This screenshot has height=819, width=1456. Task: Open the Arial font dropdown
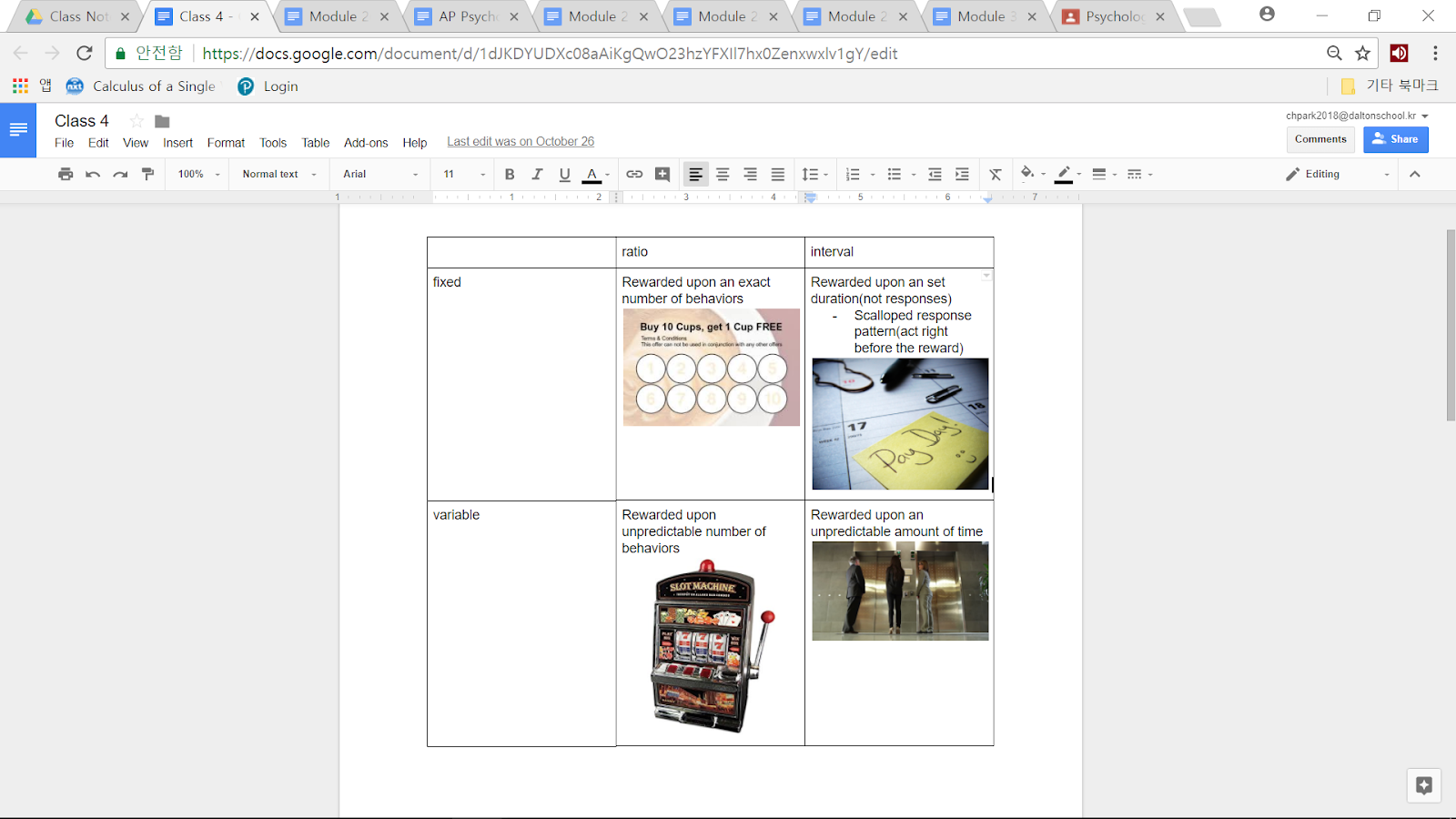[379, 174]
